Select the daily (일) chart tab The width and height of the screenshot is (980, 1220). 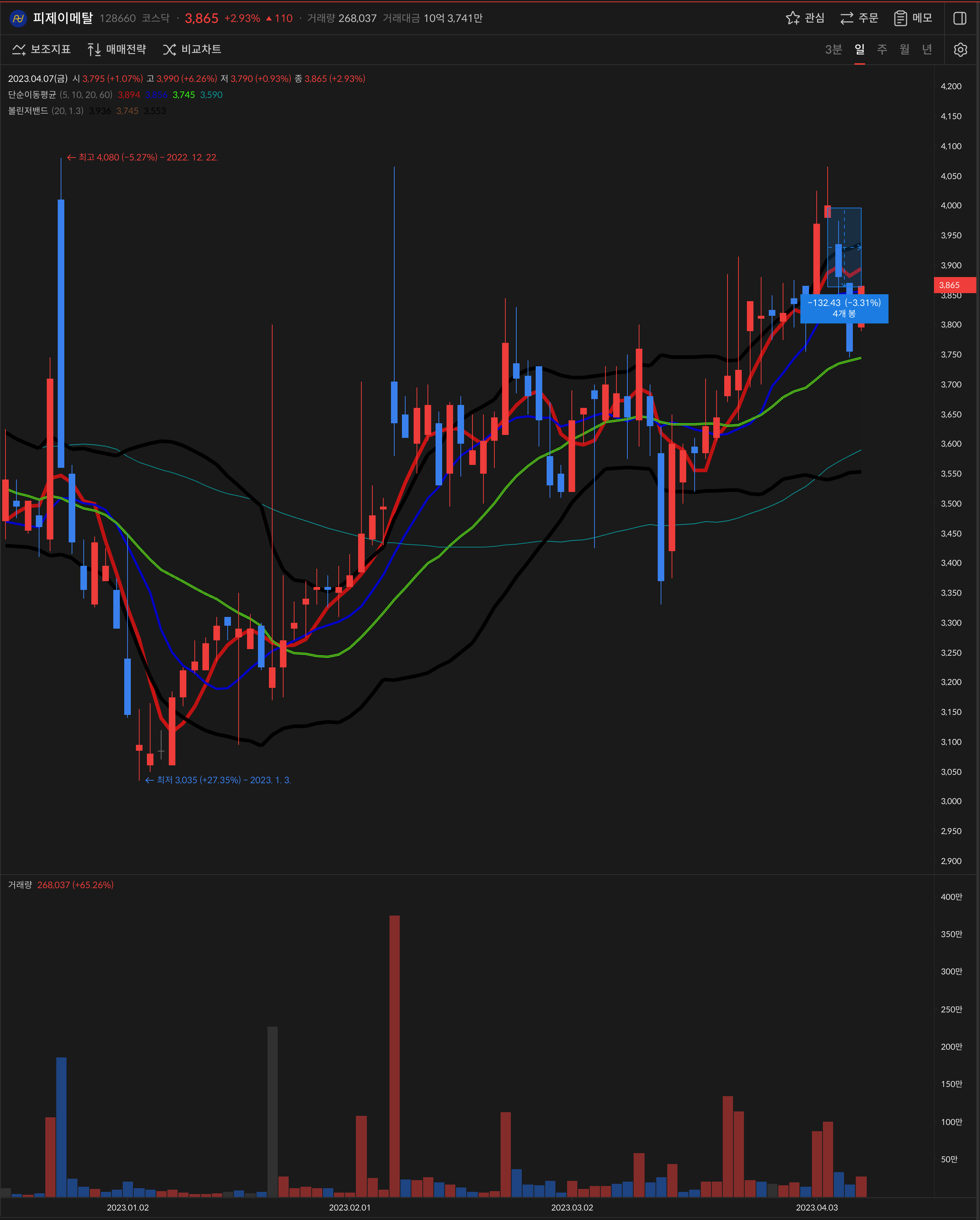pyautogui.click(x=859, y=50)
